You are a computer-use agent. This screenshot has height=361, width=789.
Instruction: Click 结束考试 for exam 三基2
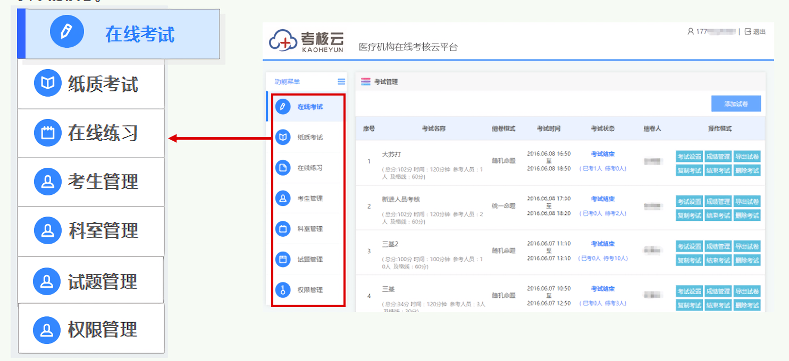[x=718, y=260]
